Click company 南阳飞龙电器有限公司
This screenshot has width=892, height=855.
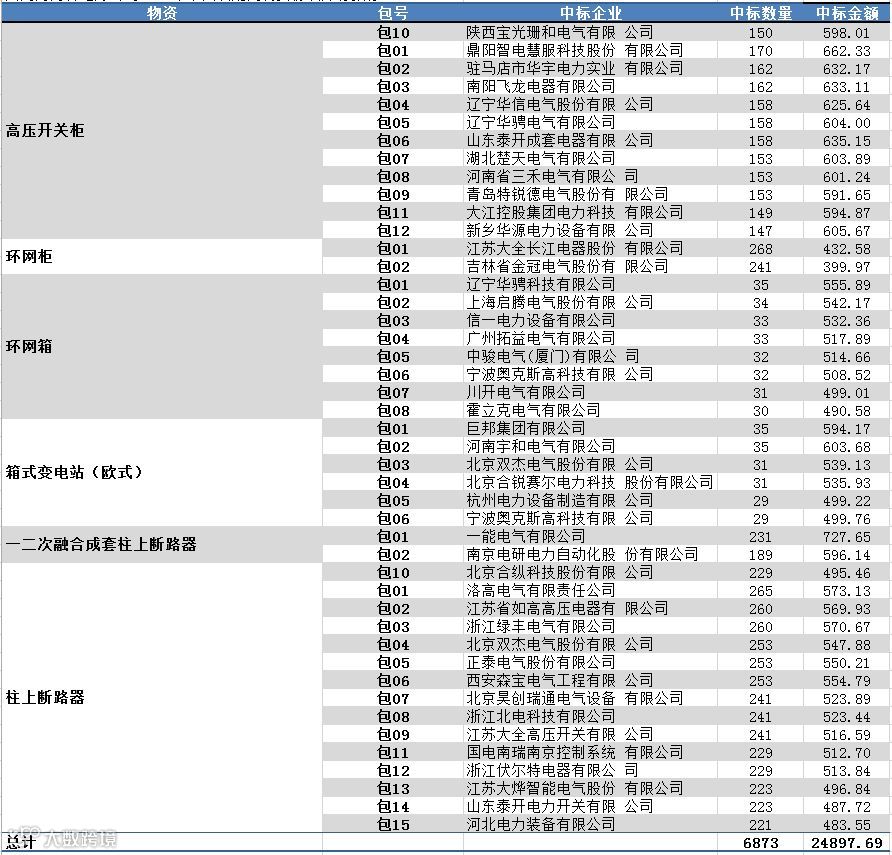point(541,86)
